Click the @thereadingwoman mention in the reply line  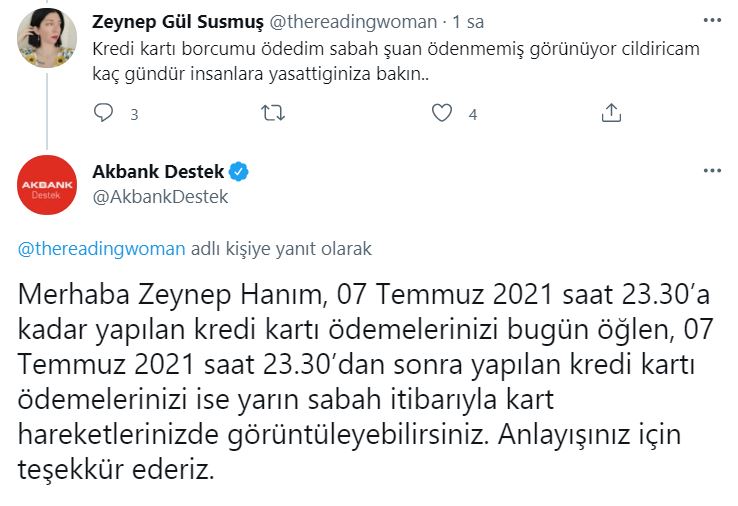click(103, 249)
